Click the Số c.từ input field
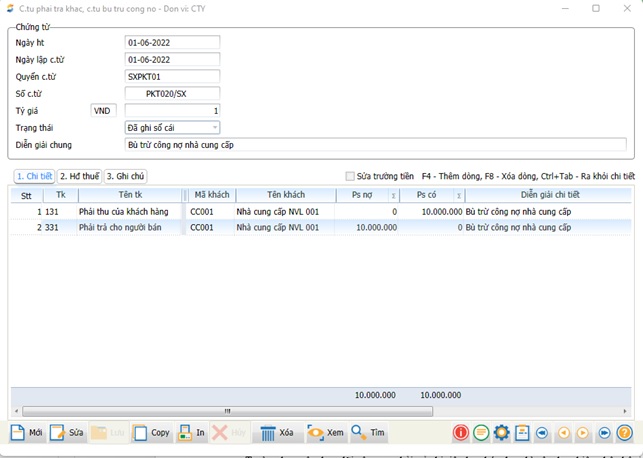The width and height of the screenshot is (643, 458). click(x=172, y=94)
